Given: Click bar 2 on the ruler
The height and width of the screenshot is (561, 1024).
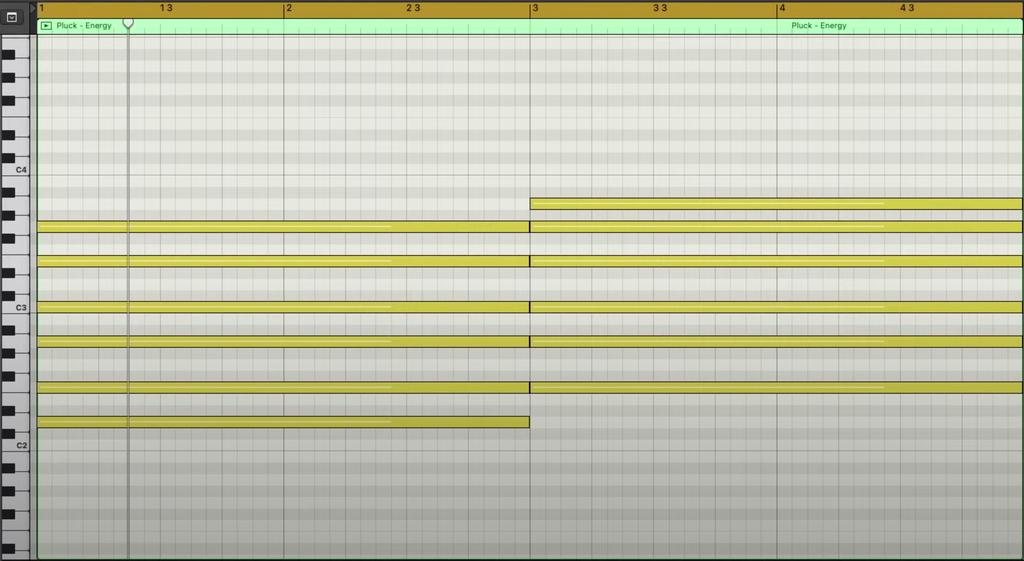Looking at the screenshot, I should tap(289, 8).
